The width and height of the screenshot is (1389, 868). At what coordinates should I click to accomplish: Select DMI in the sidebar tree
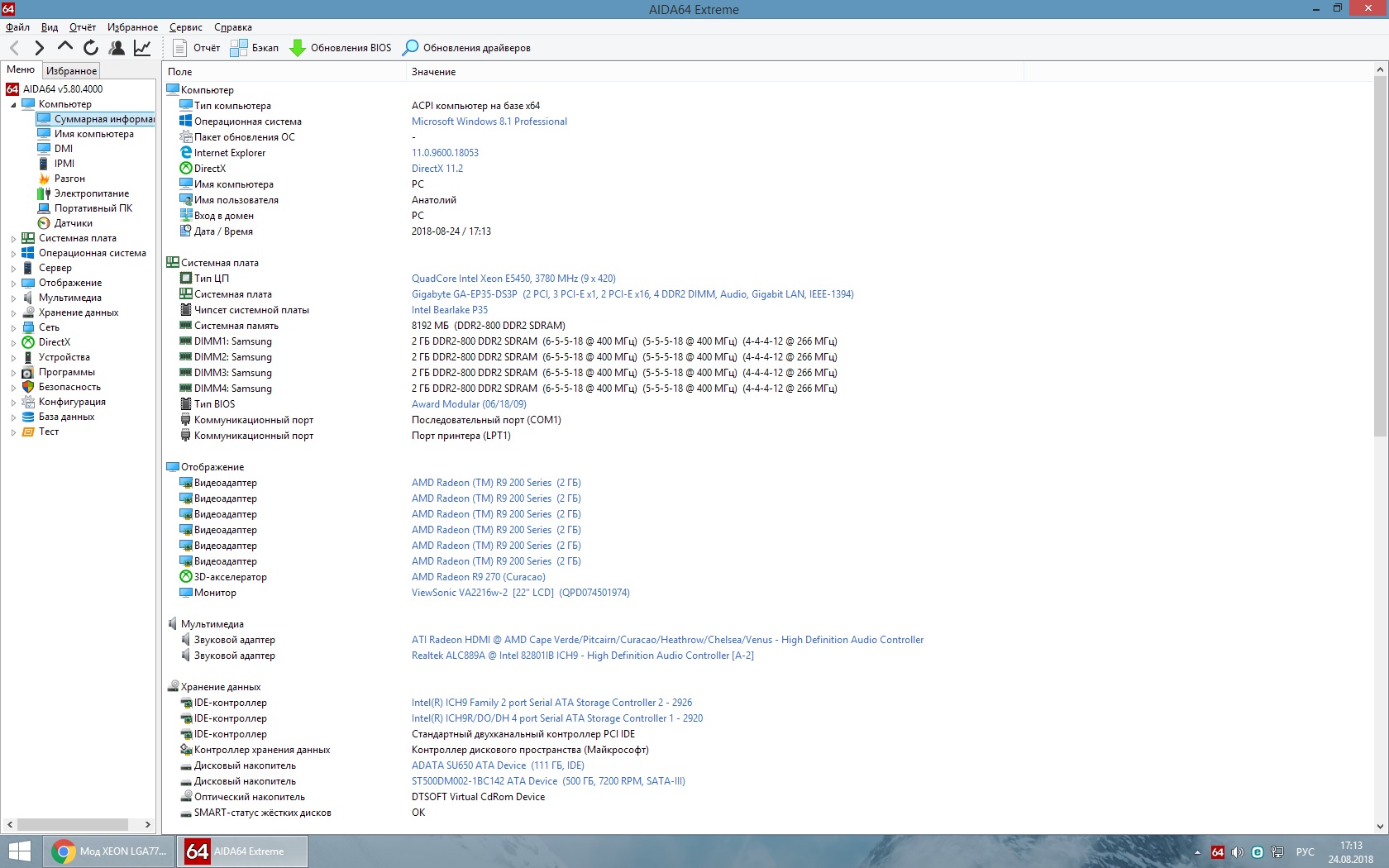tap(64, 149)
